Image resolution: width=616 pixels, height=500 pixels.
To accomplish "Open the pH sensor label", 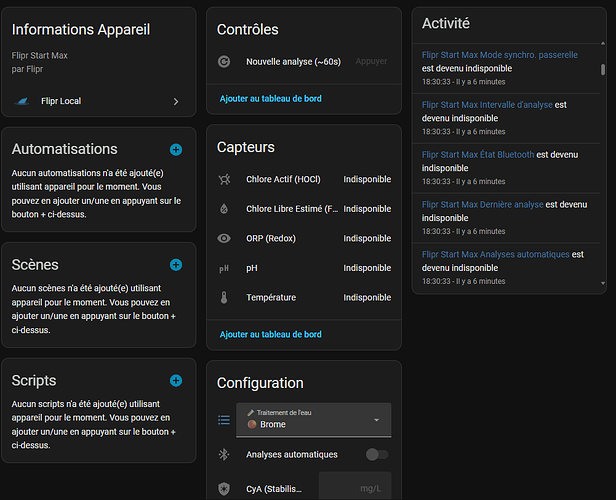I will click(x=252, y=268).
